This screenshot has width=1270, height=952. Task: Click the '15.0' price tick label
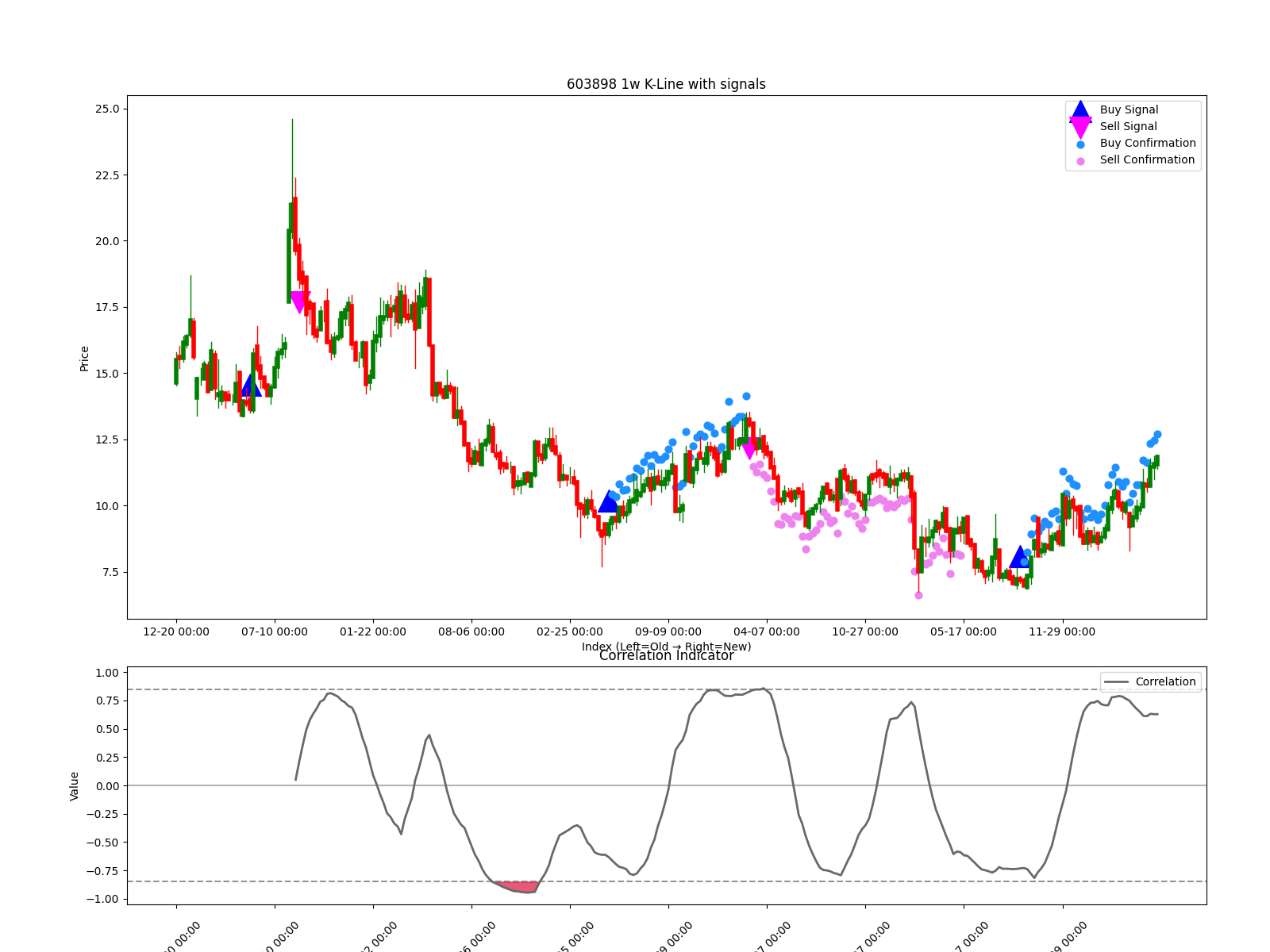tap(106, 374)
